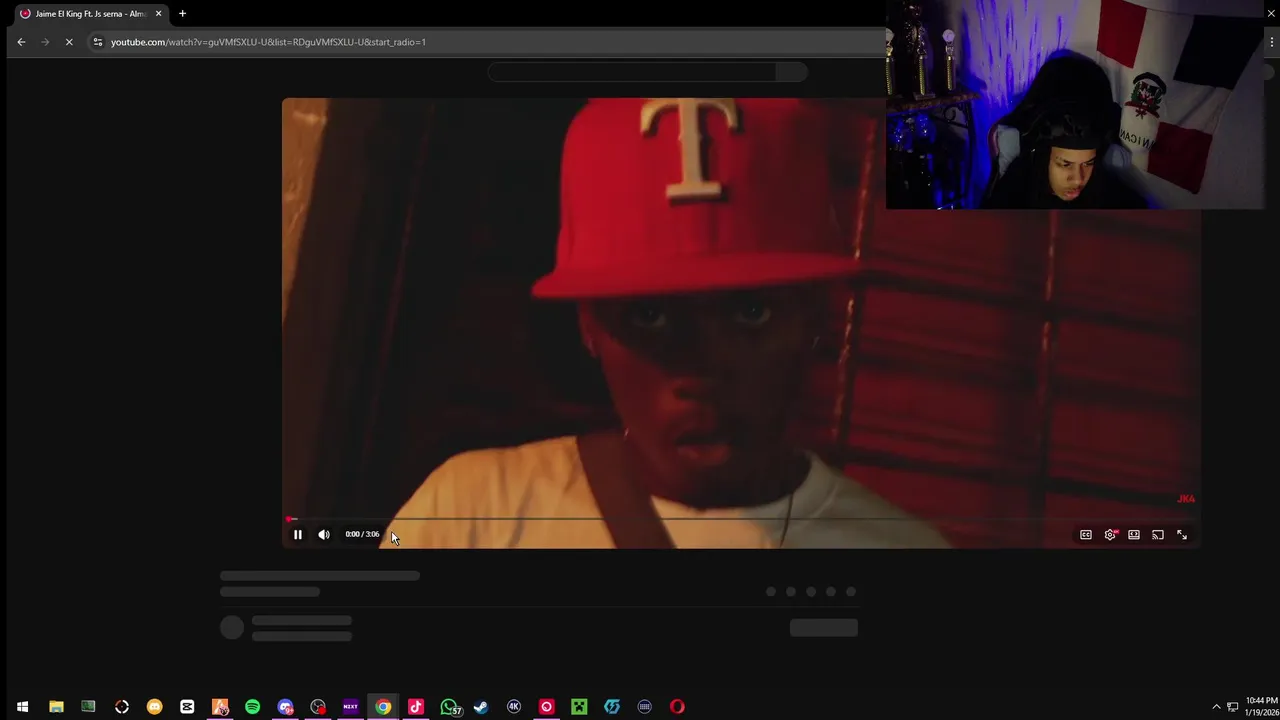This screenshot has width=1280, height=720.
Task: Pause the YouTube video
Action: (297, 535)
